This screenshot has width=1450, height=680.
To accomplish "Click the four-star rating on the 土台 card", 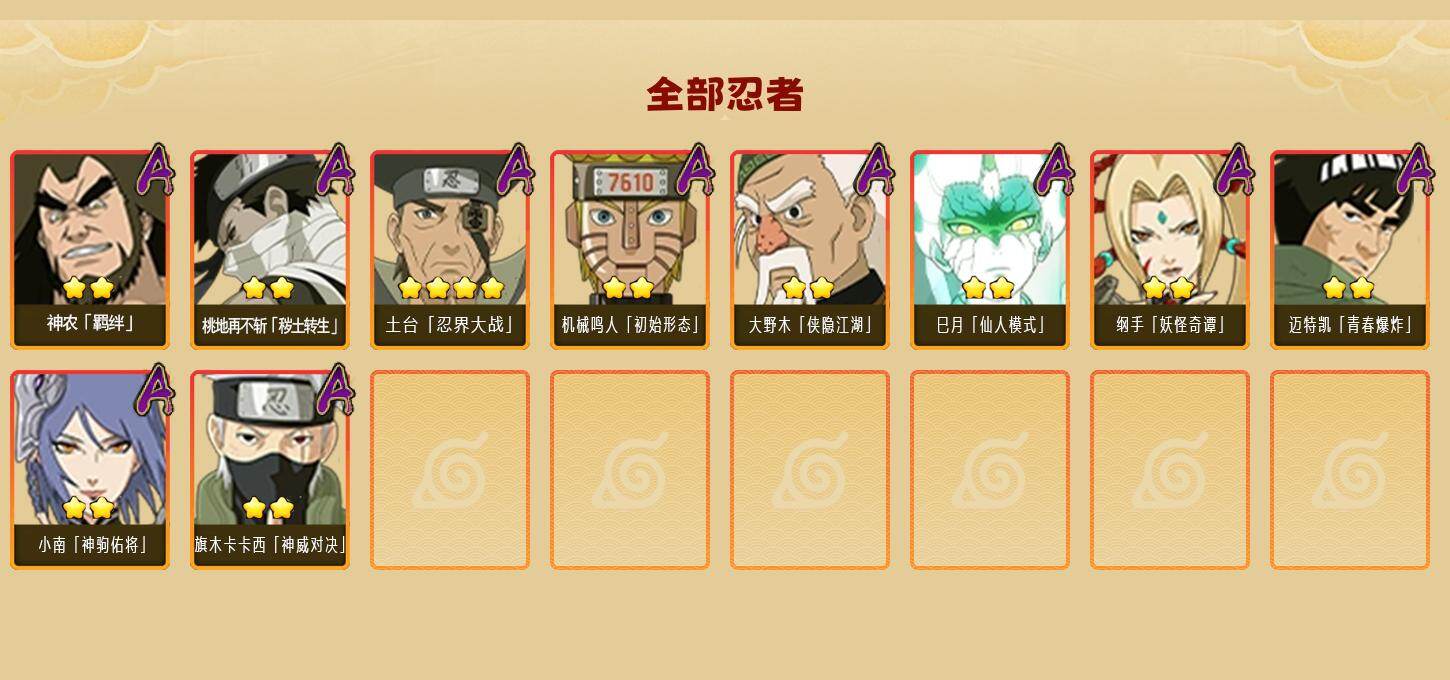I will [x=451, y=289].
